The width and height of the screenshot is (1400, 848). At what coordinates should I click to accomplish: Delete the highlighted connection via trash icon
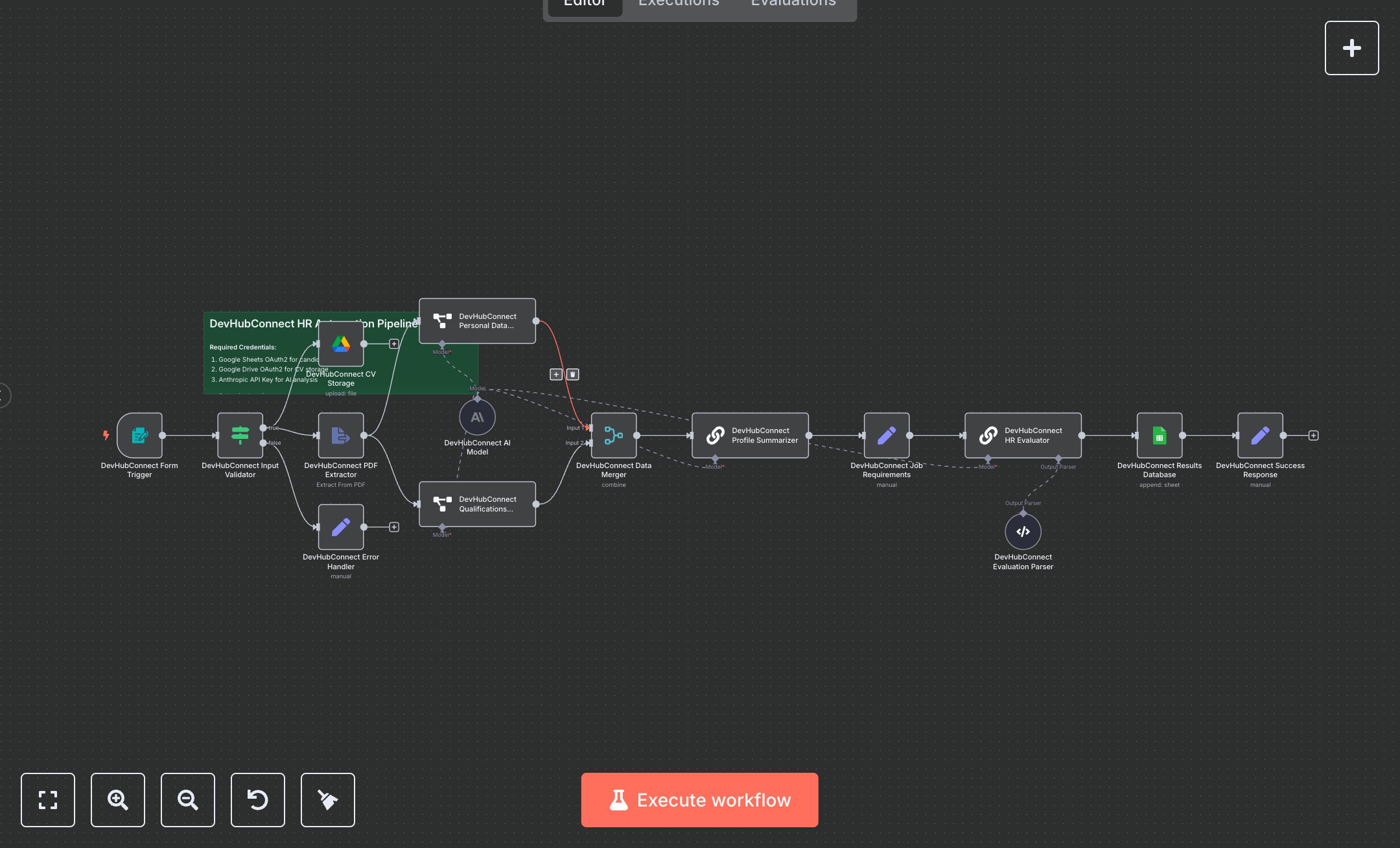[x=573, y=374]
